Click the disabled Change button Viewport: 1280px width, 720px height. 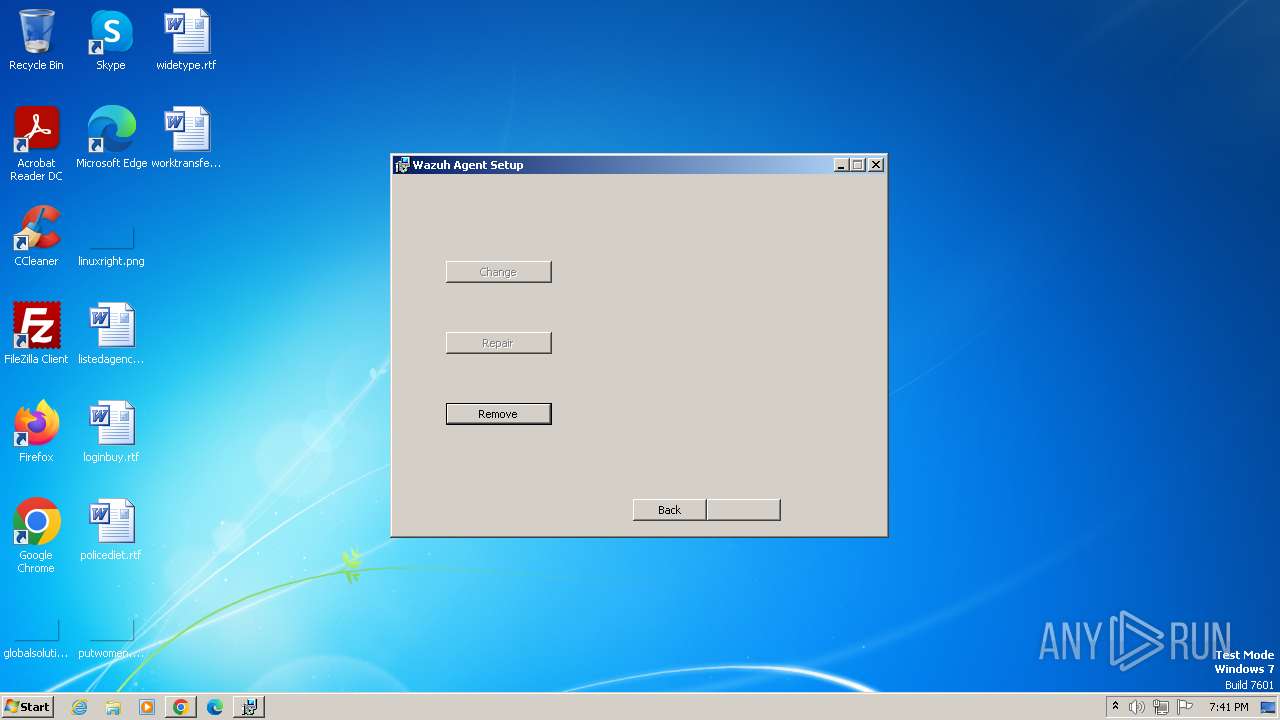coord(498,272)
